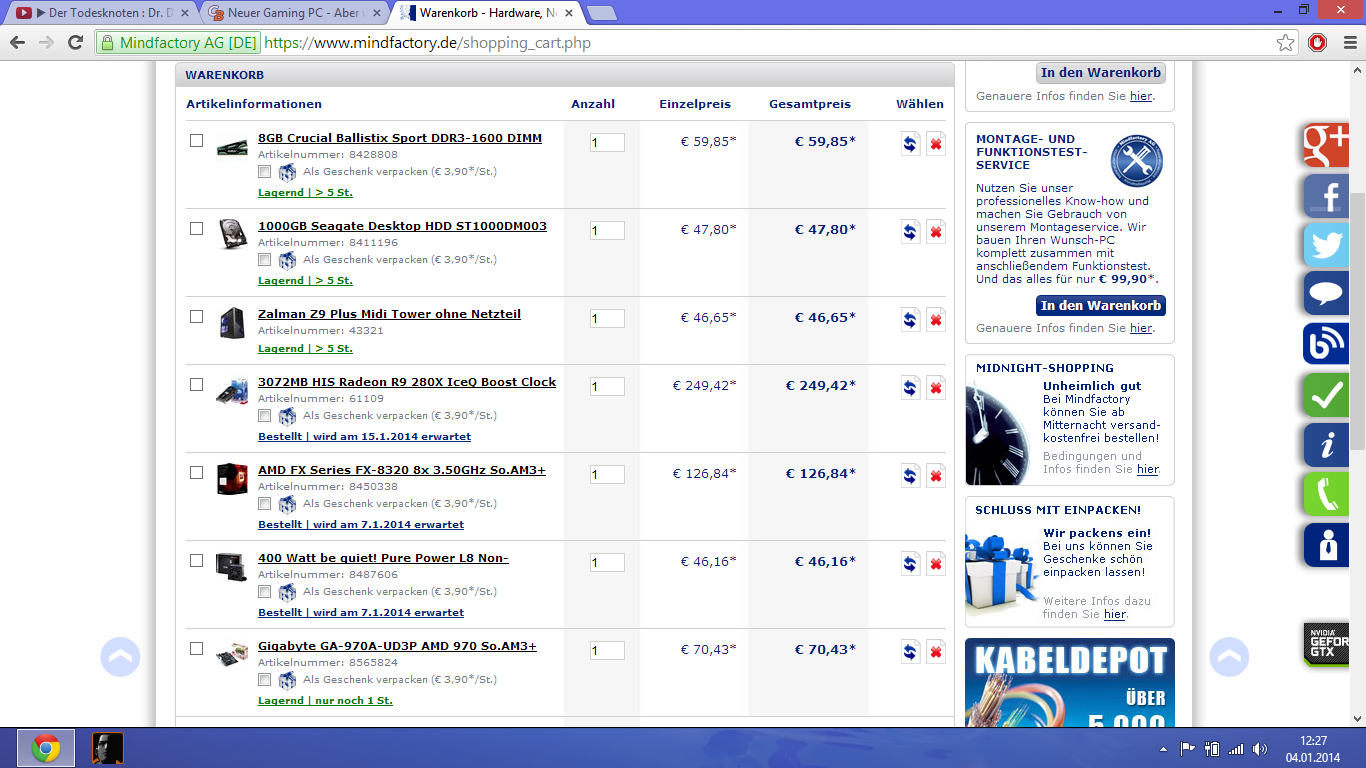The height and width of the screenshot is (768, 1366).
Task: Open the Gigabyte GA-970A-UD3P product link
Action: click(x=397, y=646)
